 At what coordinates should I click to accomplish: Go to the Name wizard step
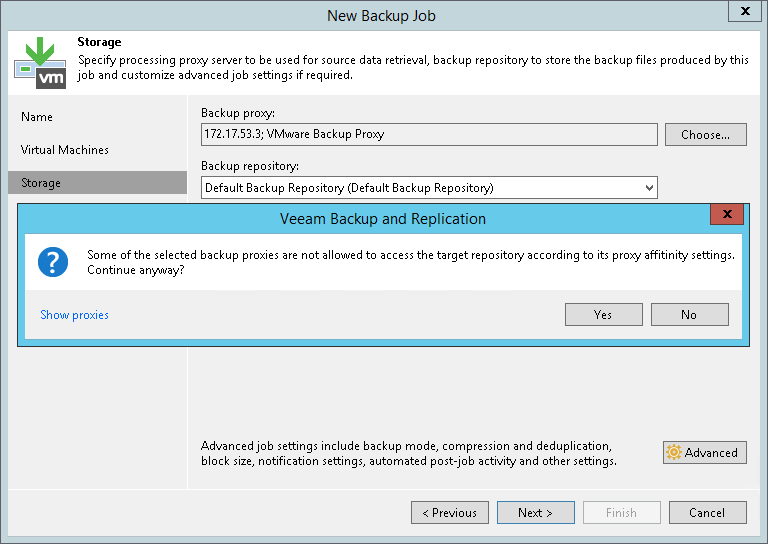(x=37, y=117)
